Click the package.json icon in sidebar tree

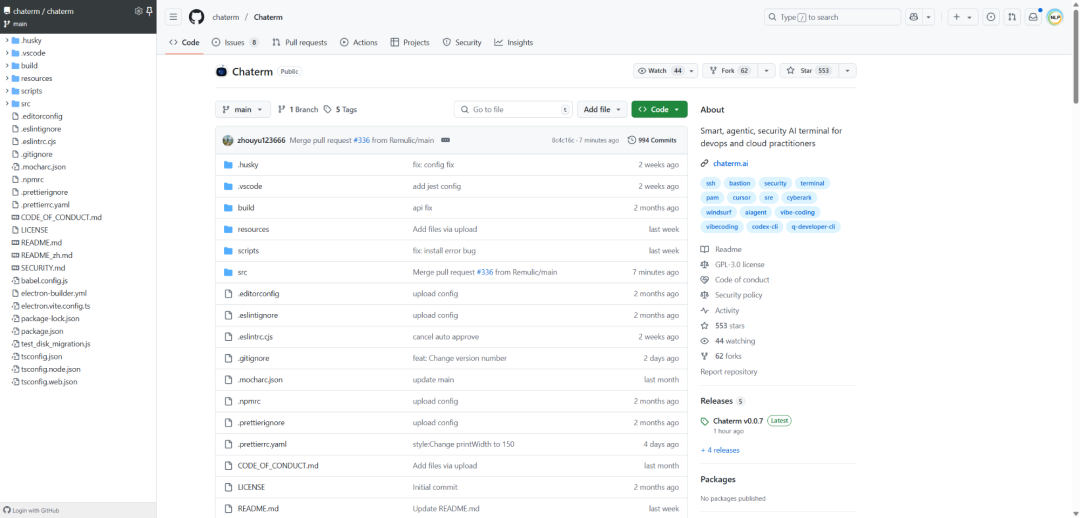click(15, 331)
